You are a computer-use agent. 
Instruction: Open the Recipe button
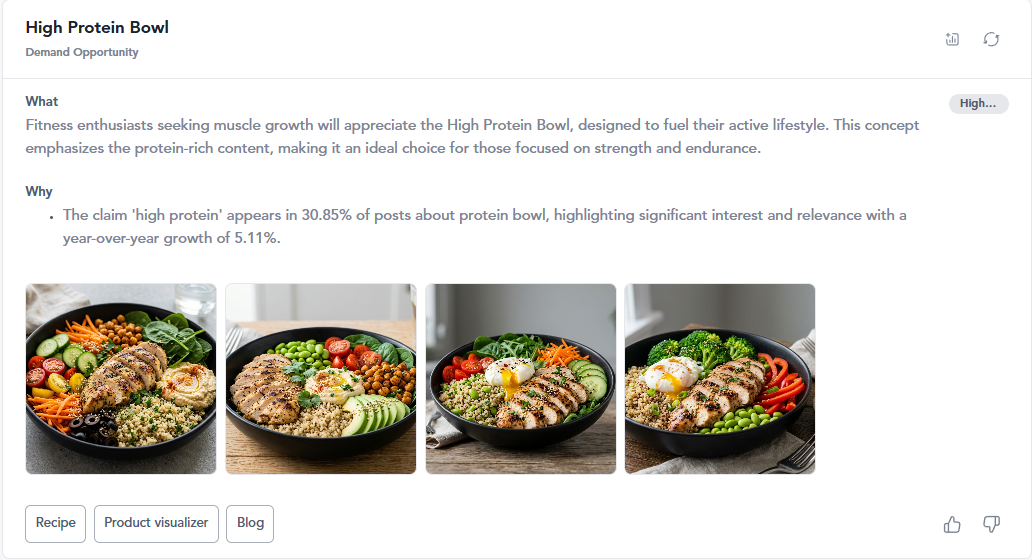pos(55,523)
